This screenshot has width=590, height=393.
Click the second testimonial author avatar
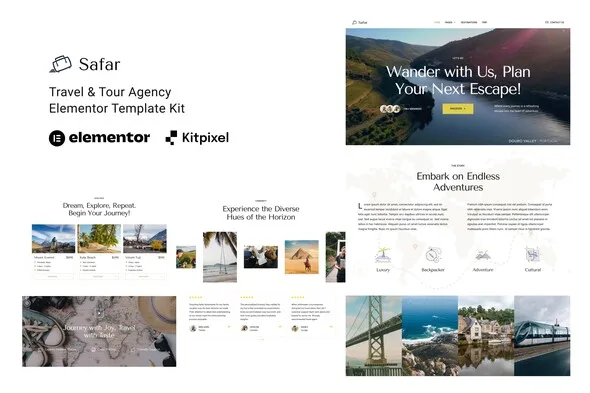pos(244,328)
